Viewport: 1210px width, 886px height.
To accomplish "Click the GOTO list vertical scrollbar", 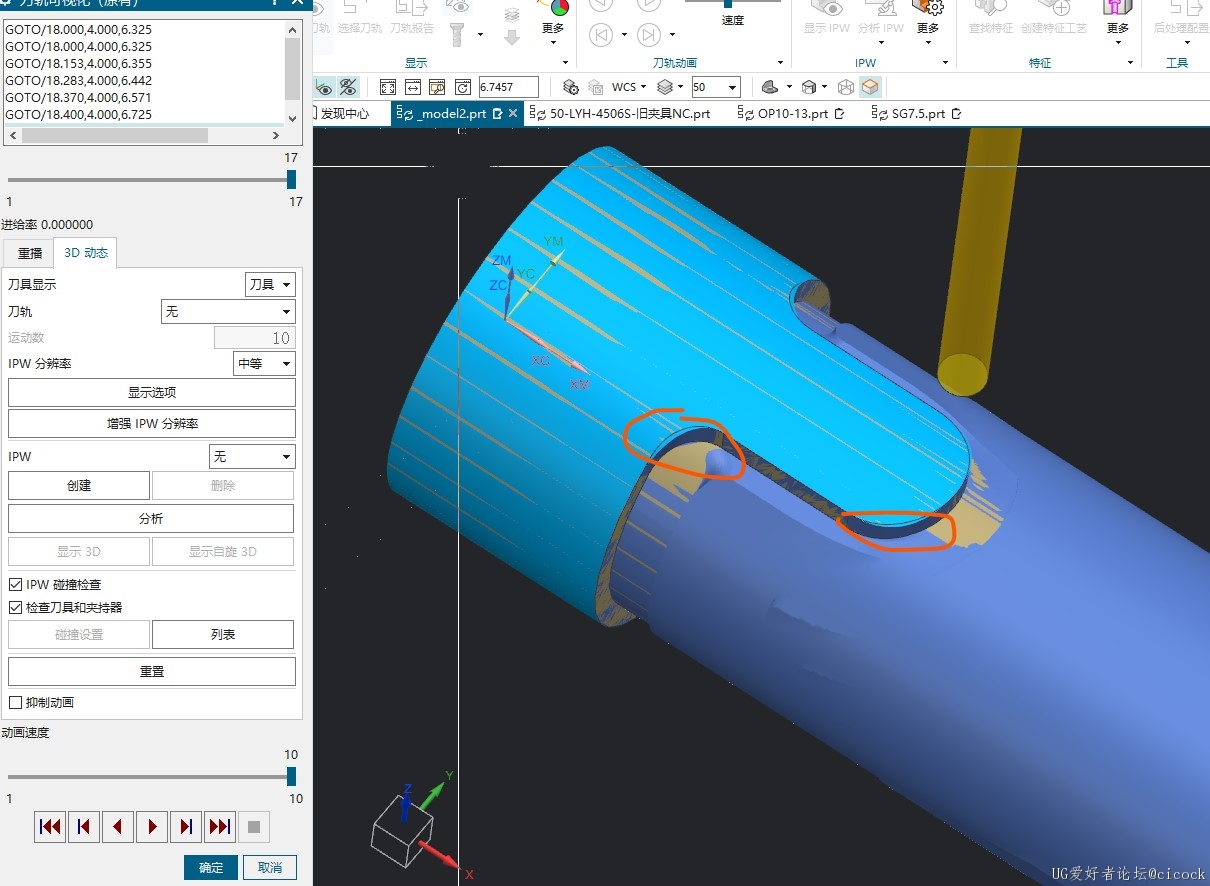I will [x=292, y=73].
